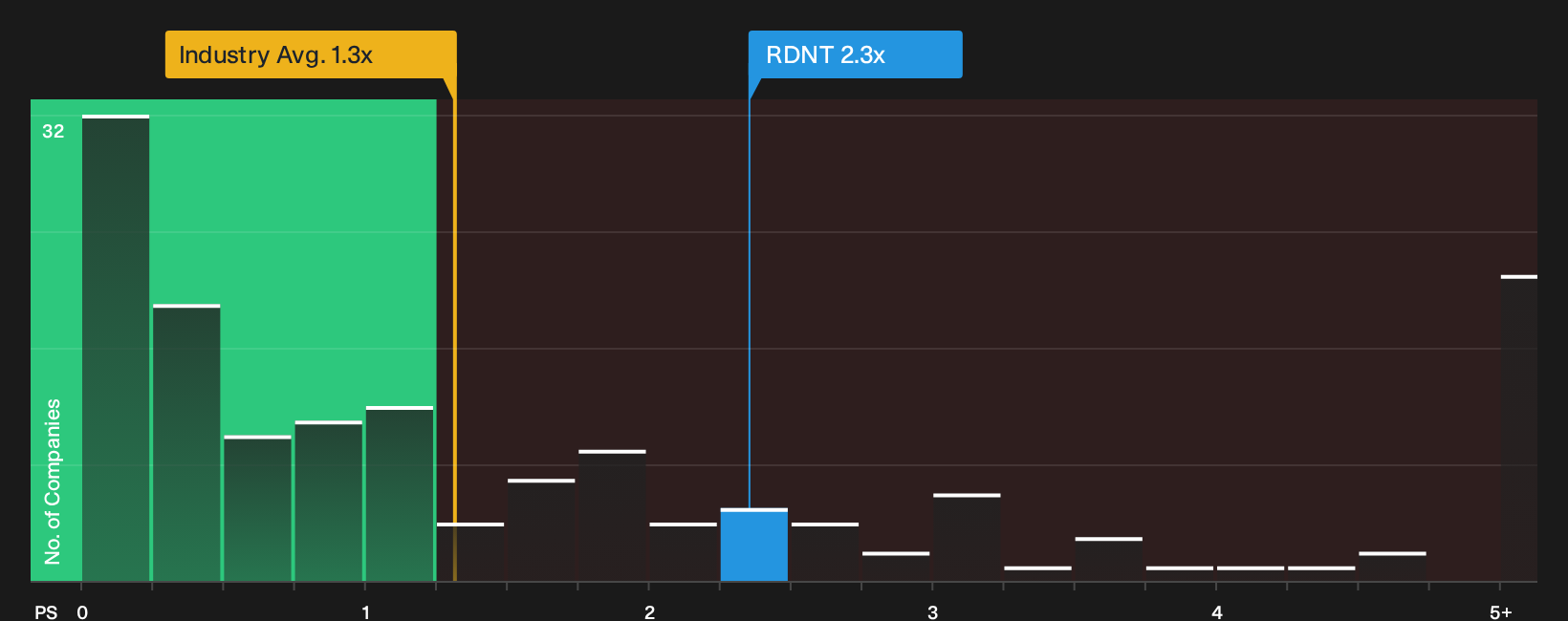Click the blue RDNT vertical marker line
1568x621 pixels.
[x=749, y=303]
